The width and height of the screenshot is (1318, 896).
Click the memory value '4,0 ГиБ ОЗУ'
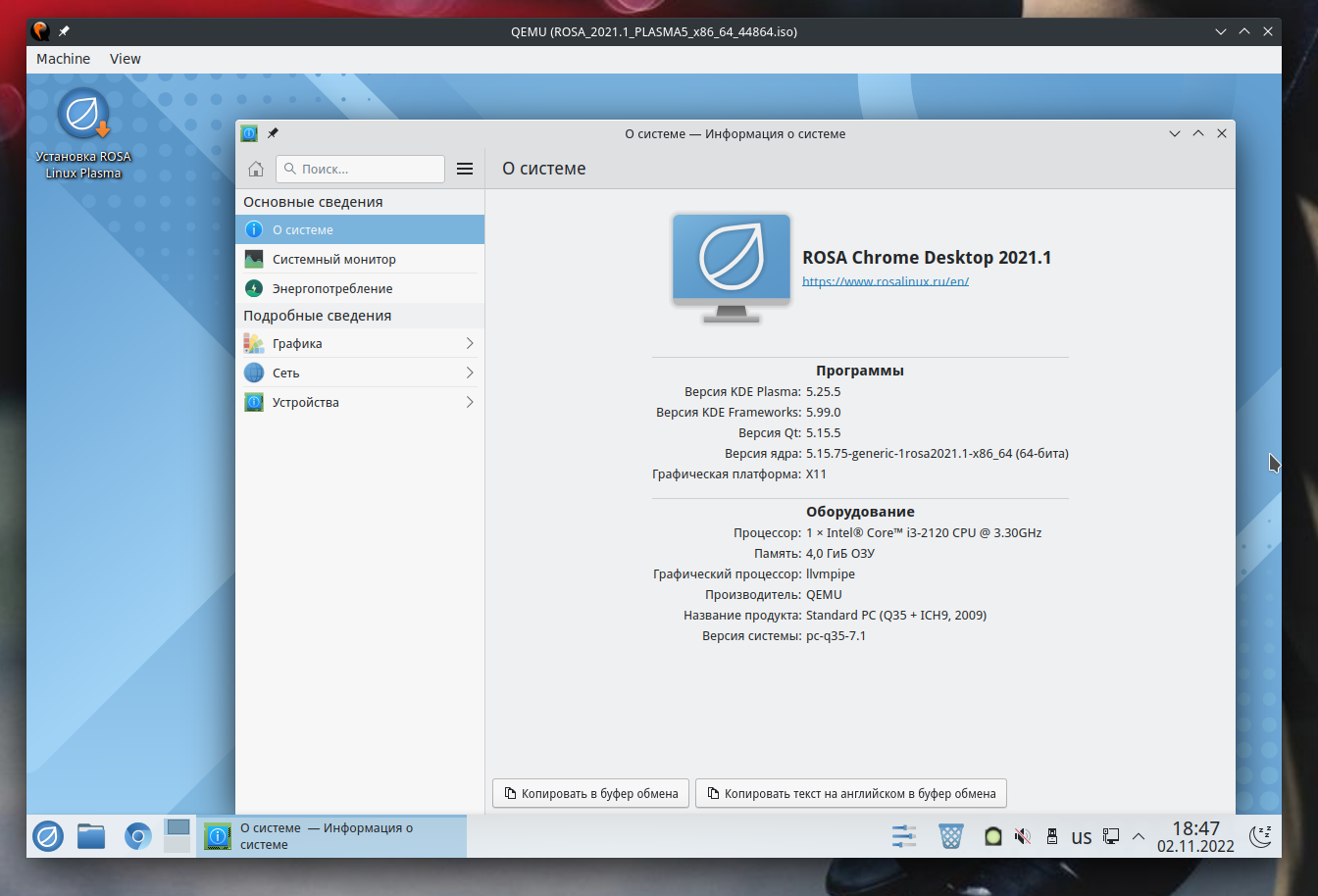[840, 554]
